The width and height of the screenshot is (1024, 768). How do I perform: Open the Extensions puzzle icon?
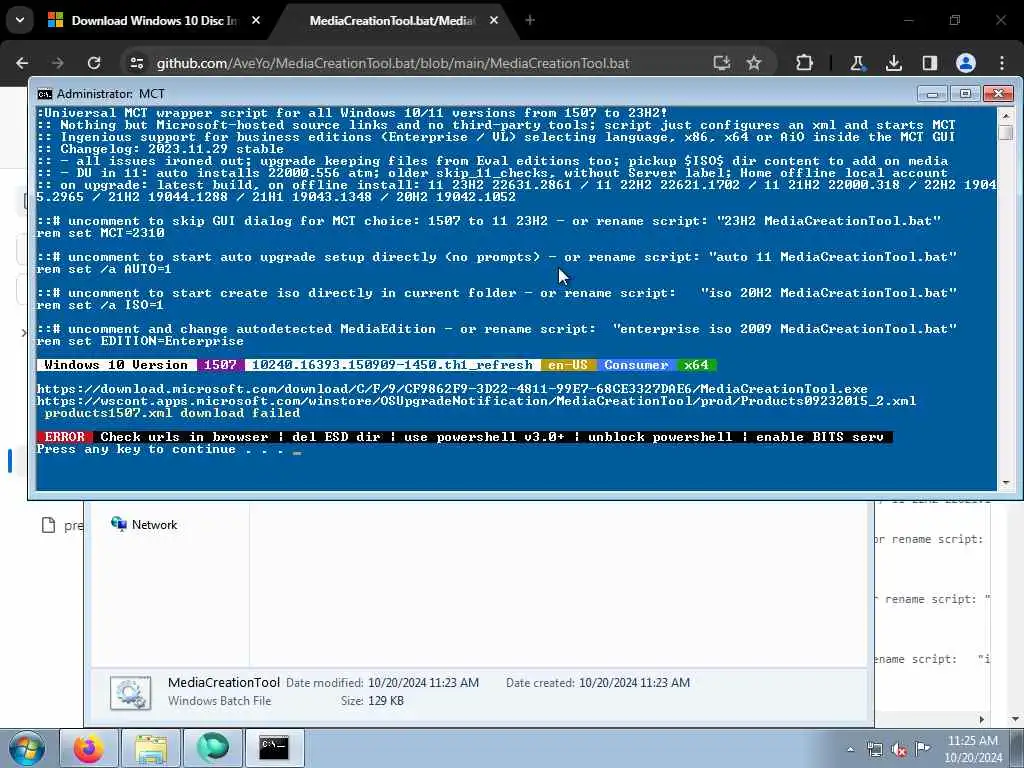[805, 63]
